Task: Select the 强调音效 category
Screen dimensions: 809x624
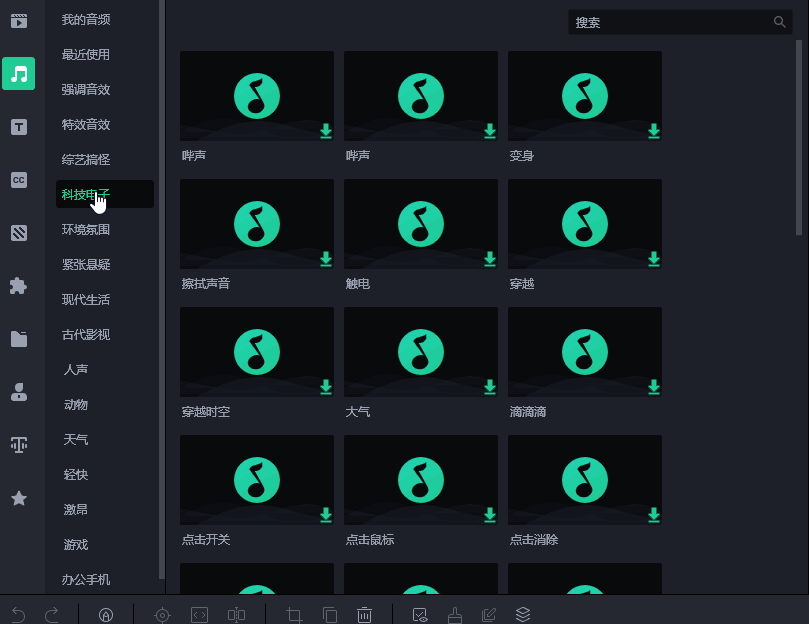Action: tap(86, 90)
